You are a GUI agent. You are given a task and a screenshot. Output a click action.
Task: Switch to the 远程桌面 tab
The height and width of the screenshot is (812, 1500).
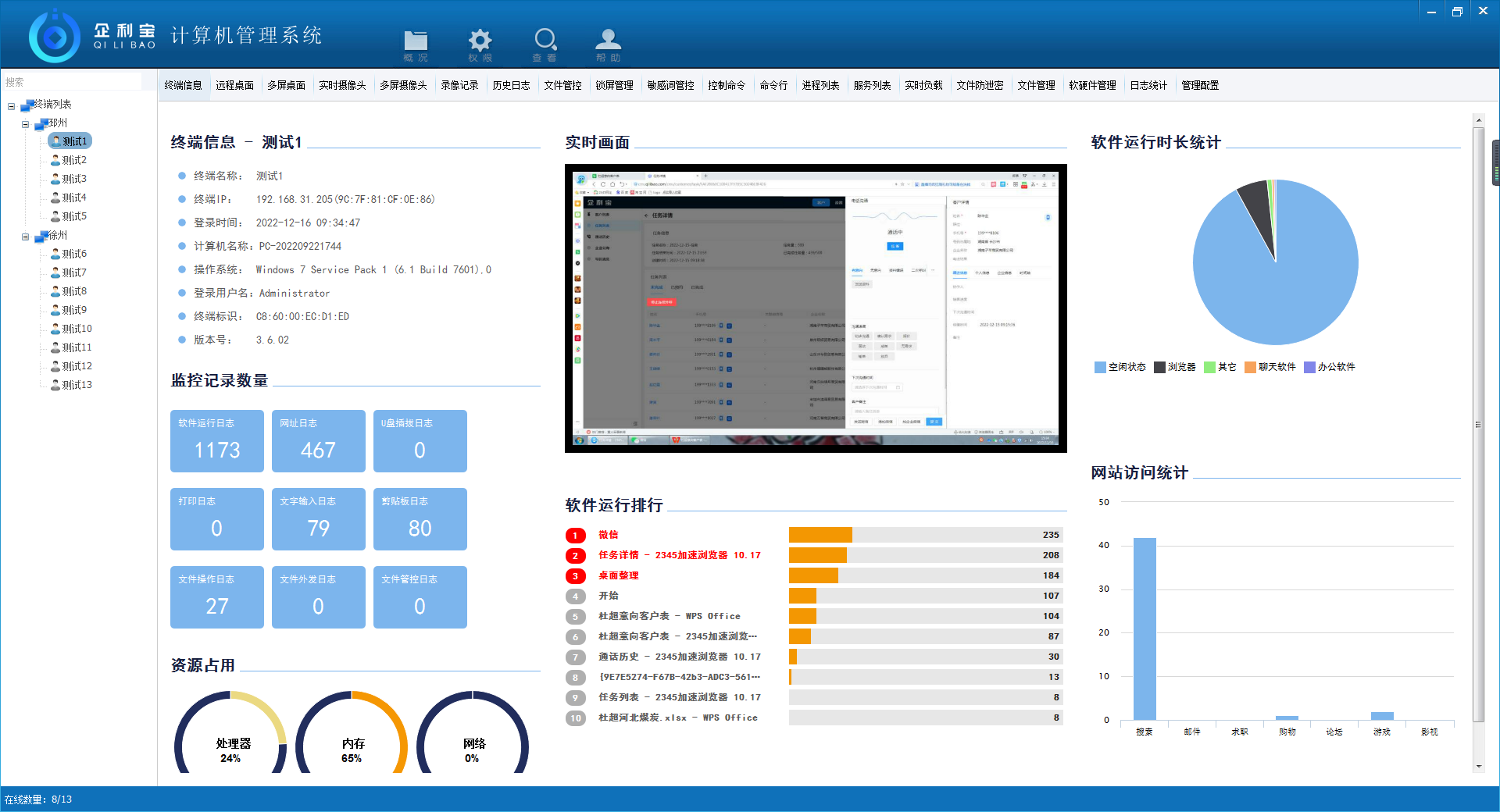pyautogui.click(x=235, y=85)
